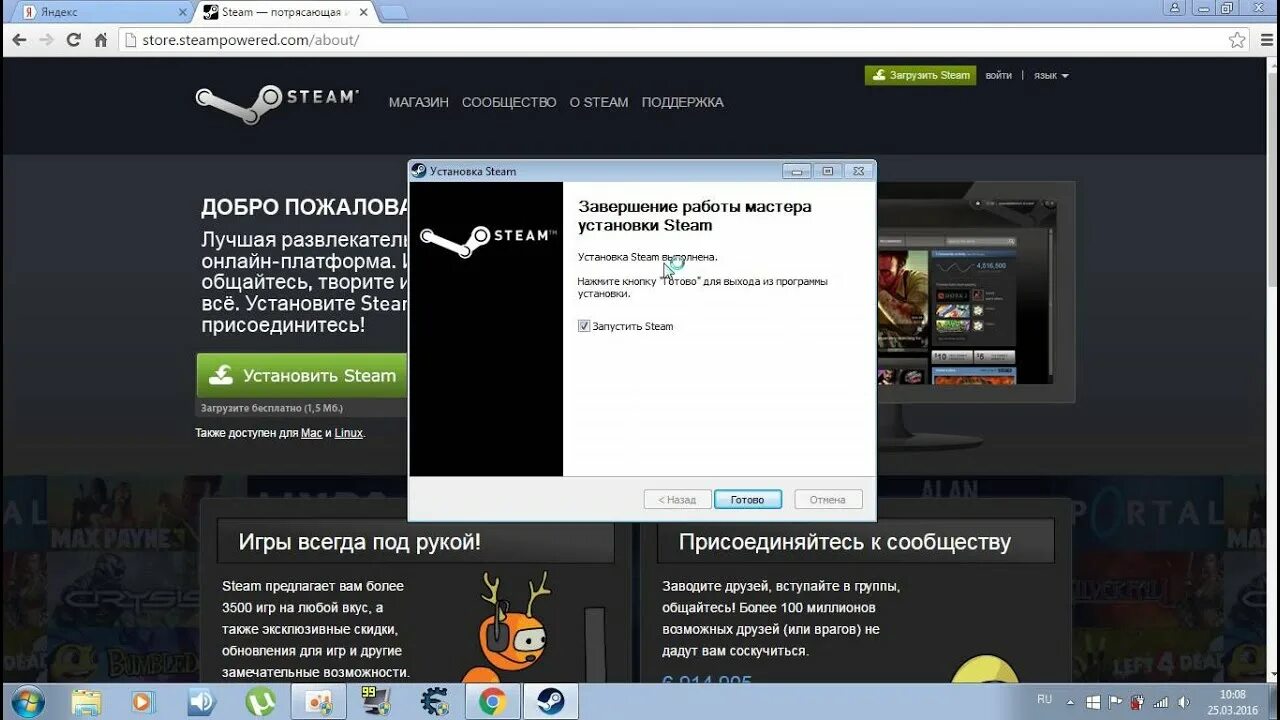Click the Игры всегда под рукой! heading
This screenshot has height=720, width=1280.
pos(360,542)
